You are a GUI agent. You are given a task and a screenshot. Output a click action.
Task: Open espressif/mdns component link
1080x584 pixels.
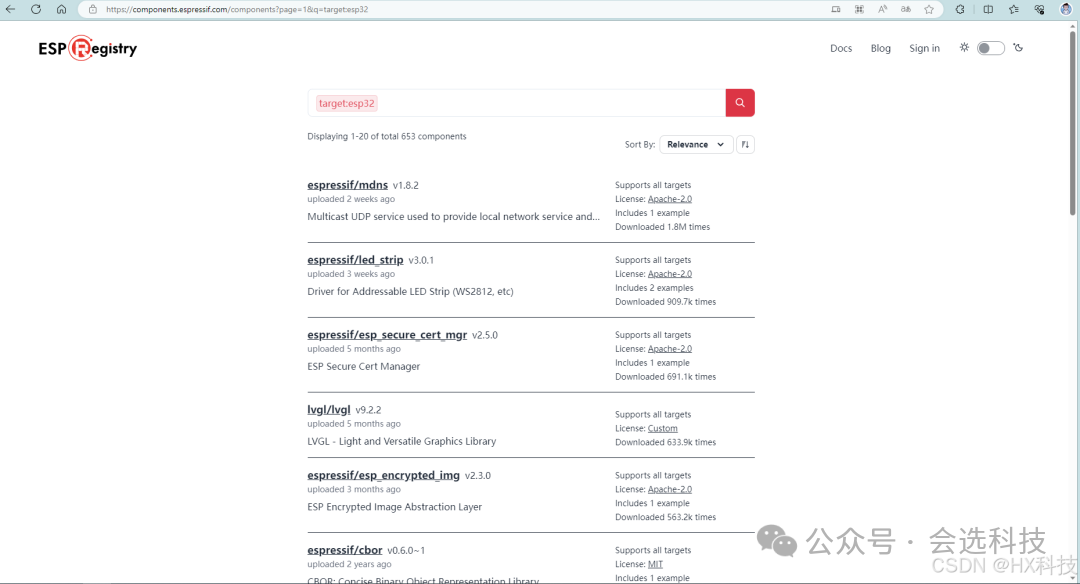pos(347,185)
